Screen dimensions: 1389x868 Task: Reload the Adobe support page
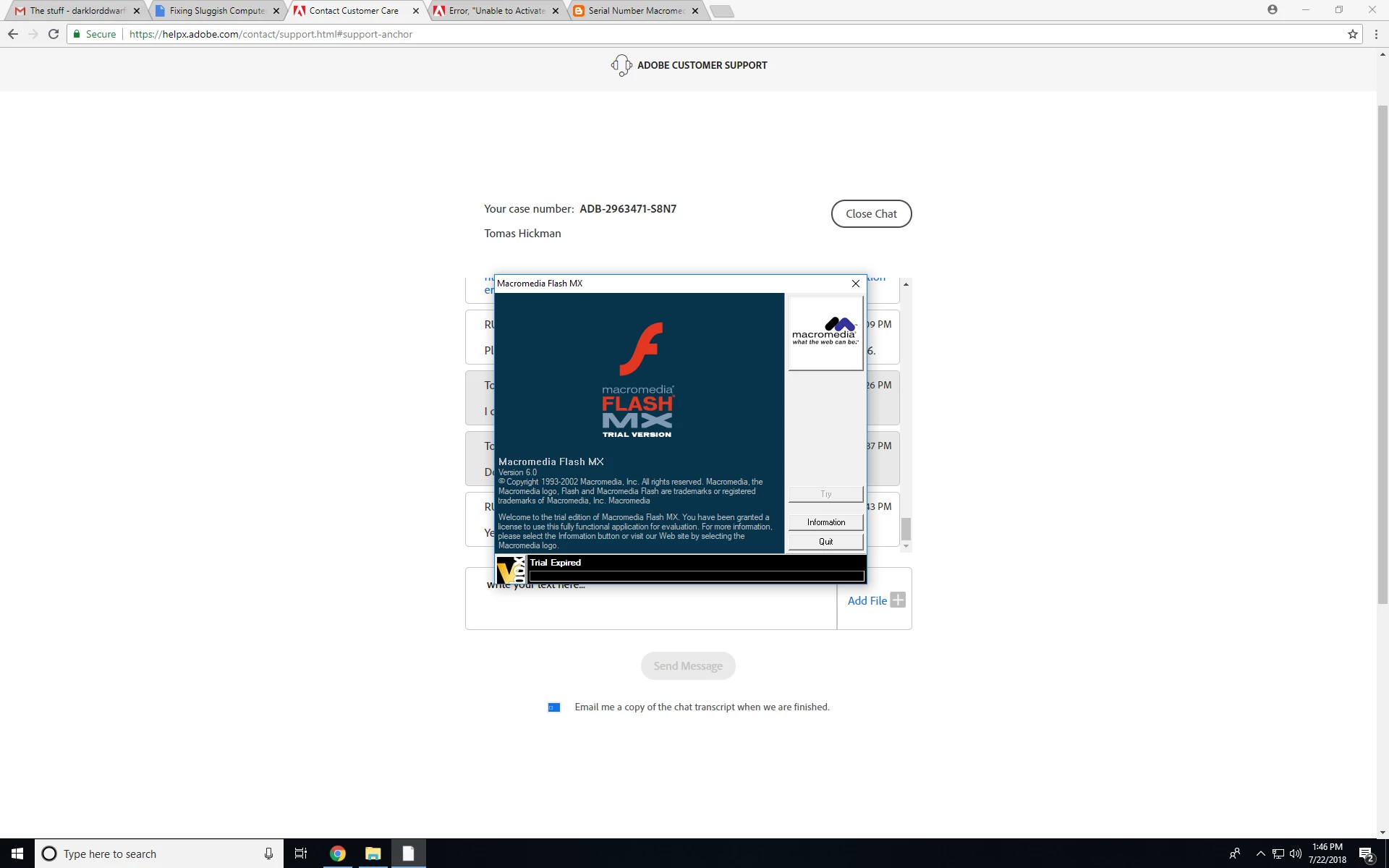click(53, 34)
